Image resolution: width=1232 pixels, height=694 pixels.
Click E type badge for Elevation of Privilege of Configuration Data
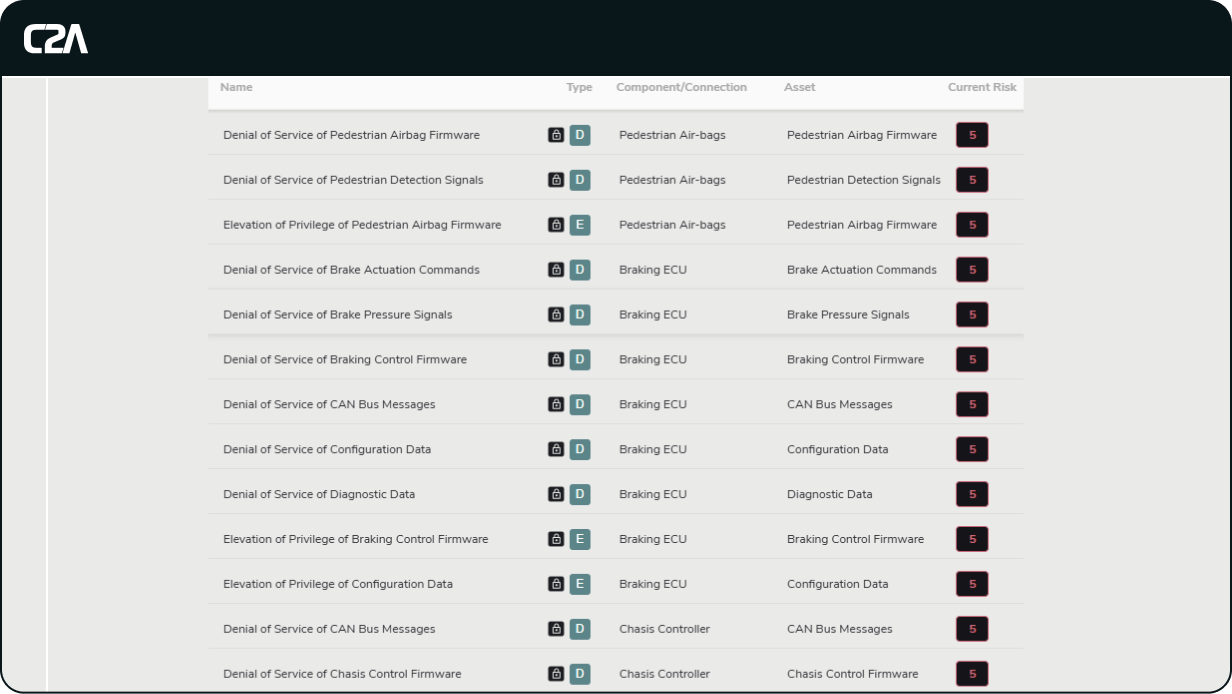pos(580,584)
